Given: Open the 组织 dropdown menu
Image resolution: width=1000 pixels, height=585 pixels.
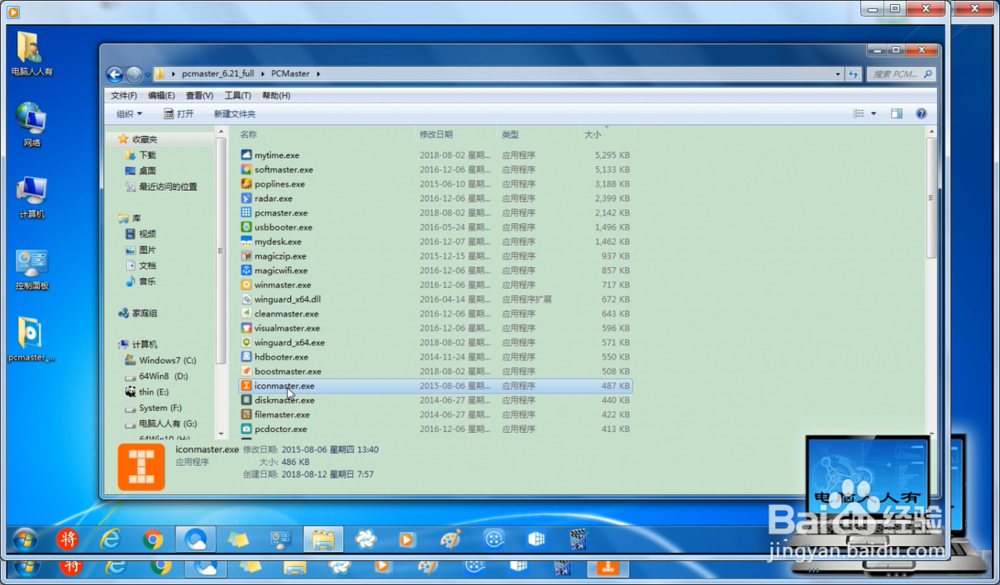Looking at the screenshot, I should tap(129, 114).
